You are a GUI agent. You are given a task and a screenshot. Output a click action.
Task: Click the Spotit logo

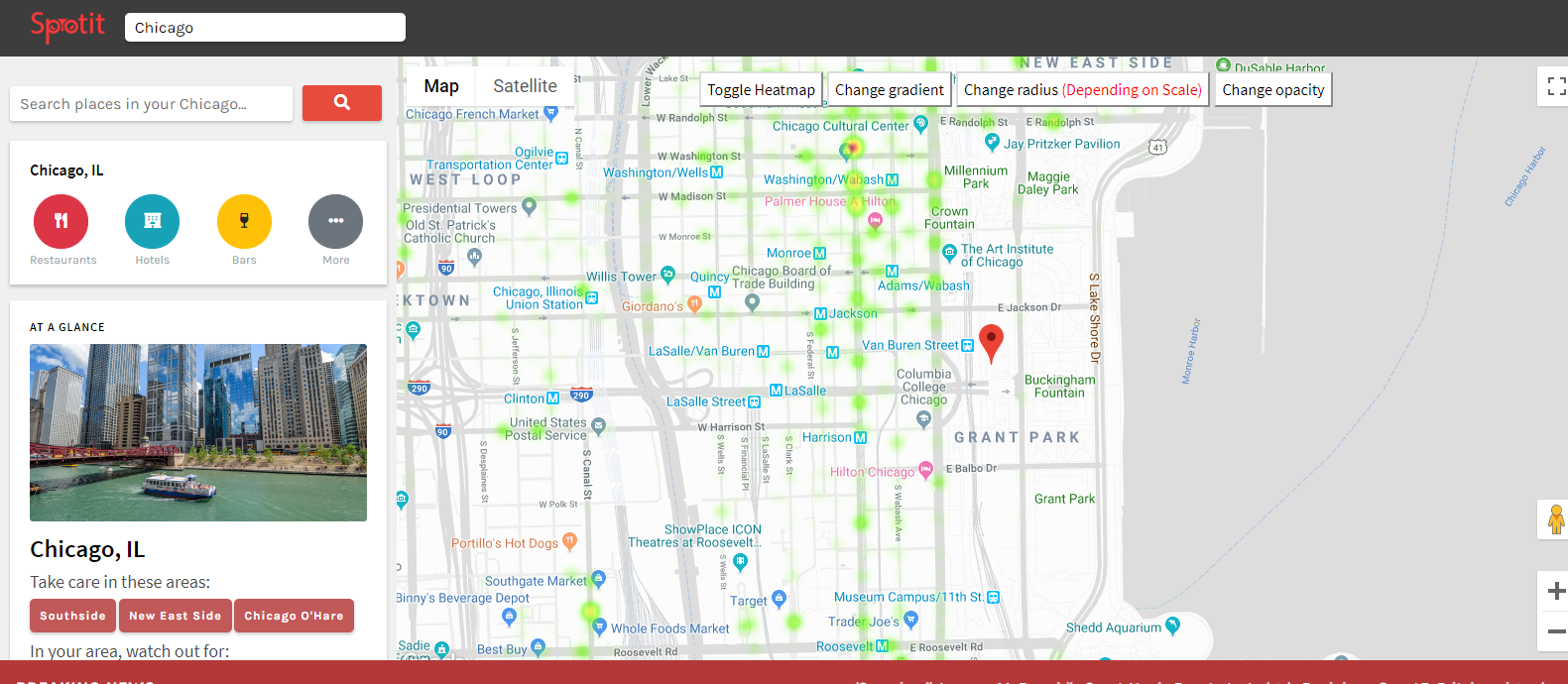[x=67, y=26]
